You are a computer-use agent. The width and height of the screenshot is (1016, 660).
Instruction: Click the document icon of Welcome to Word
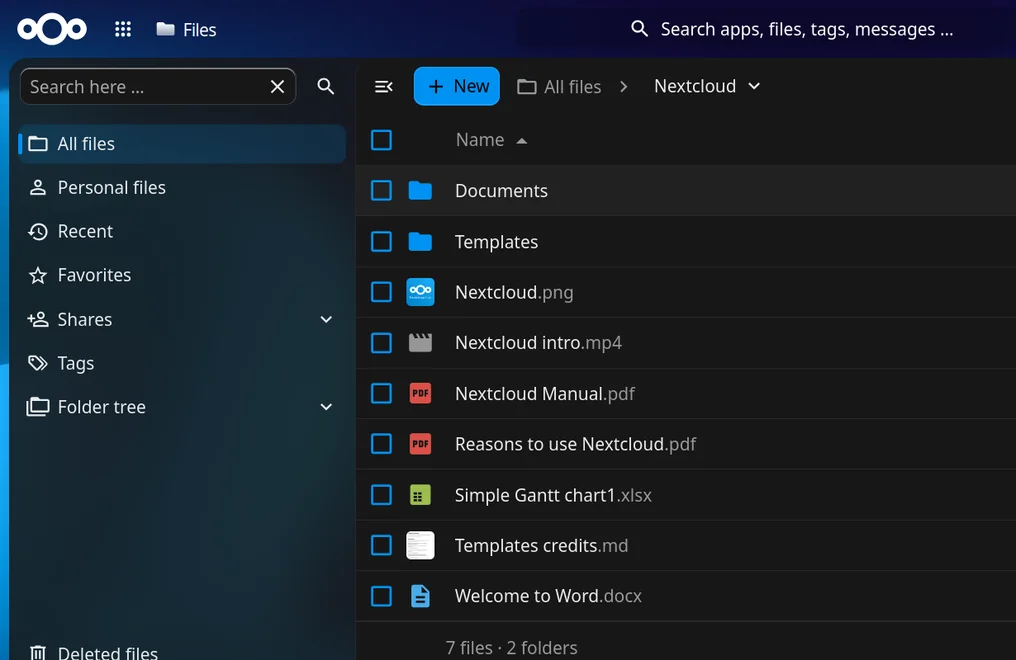click(x=421, y=596)
